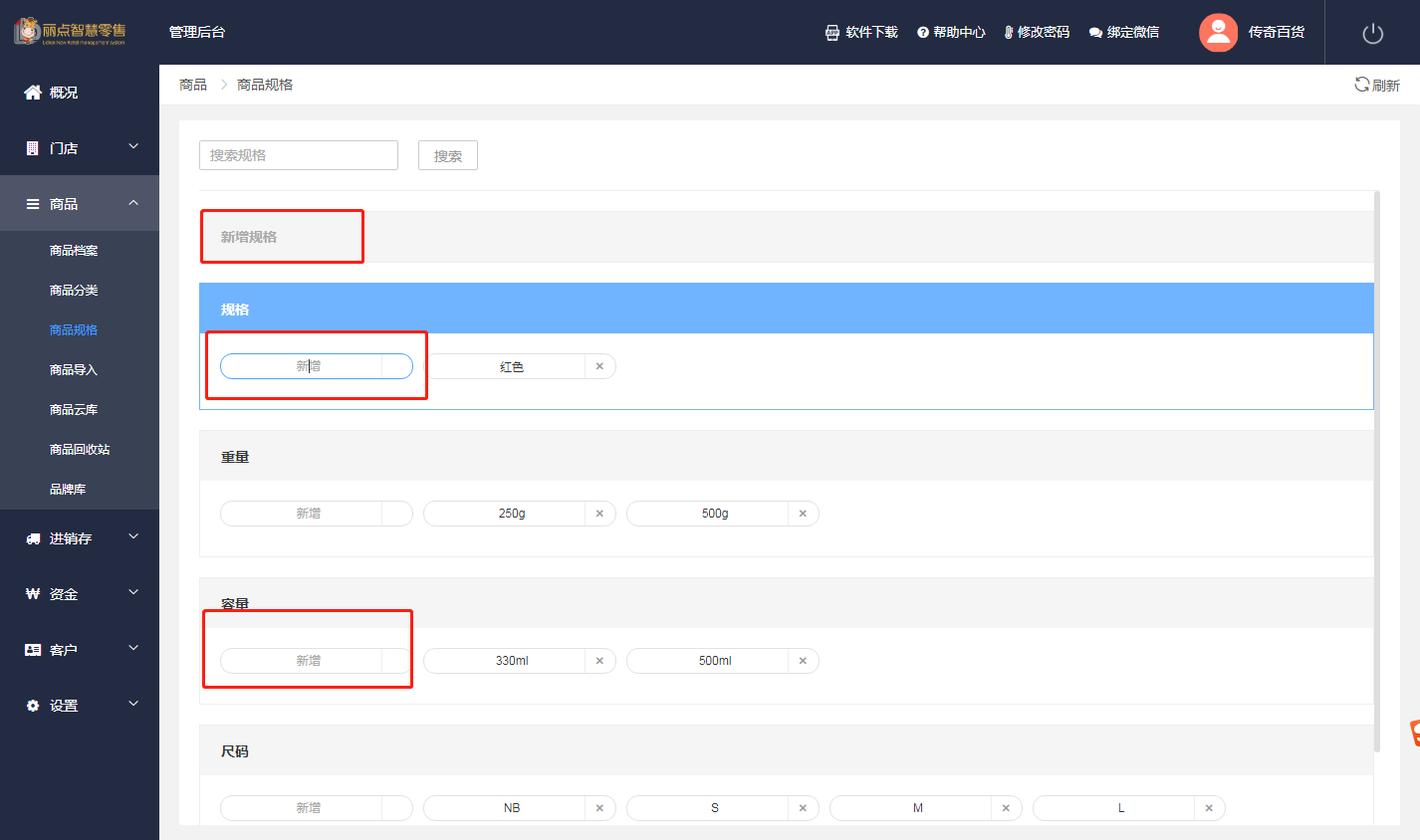Select the 尺码 section header

787,750
